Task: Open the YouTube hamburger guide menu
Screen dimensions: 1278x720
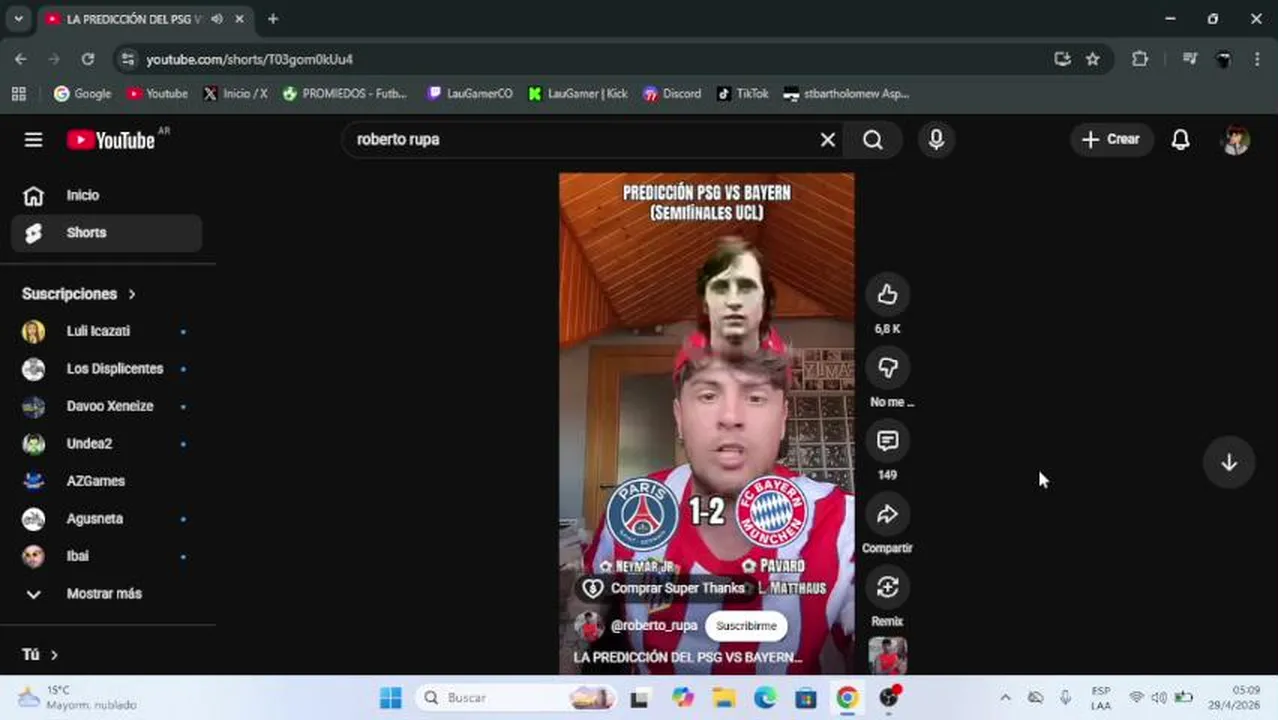Action: click(33, 140)
